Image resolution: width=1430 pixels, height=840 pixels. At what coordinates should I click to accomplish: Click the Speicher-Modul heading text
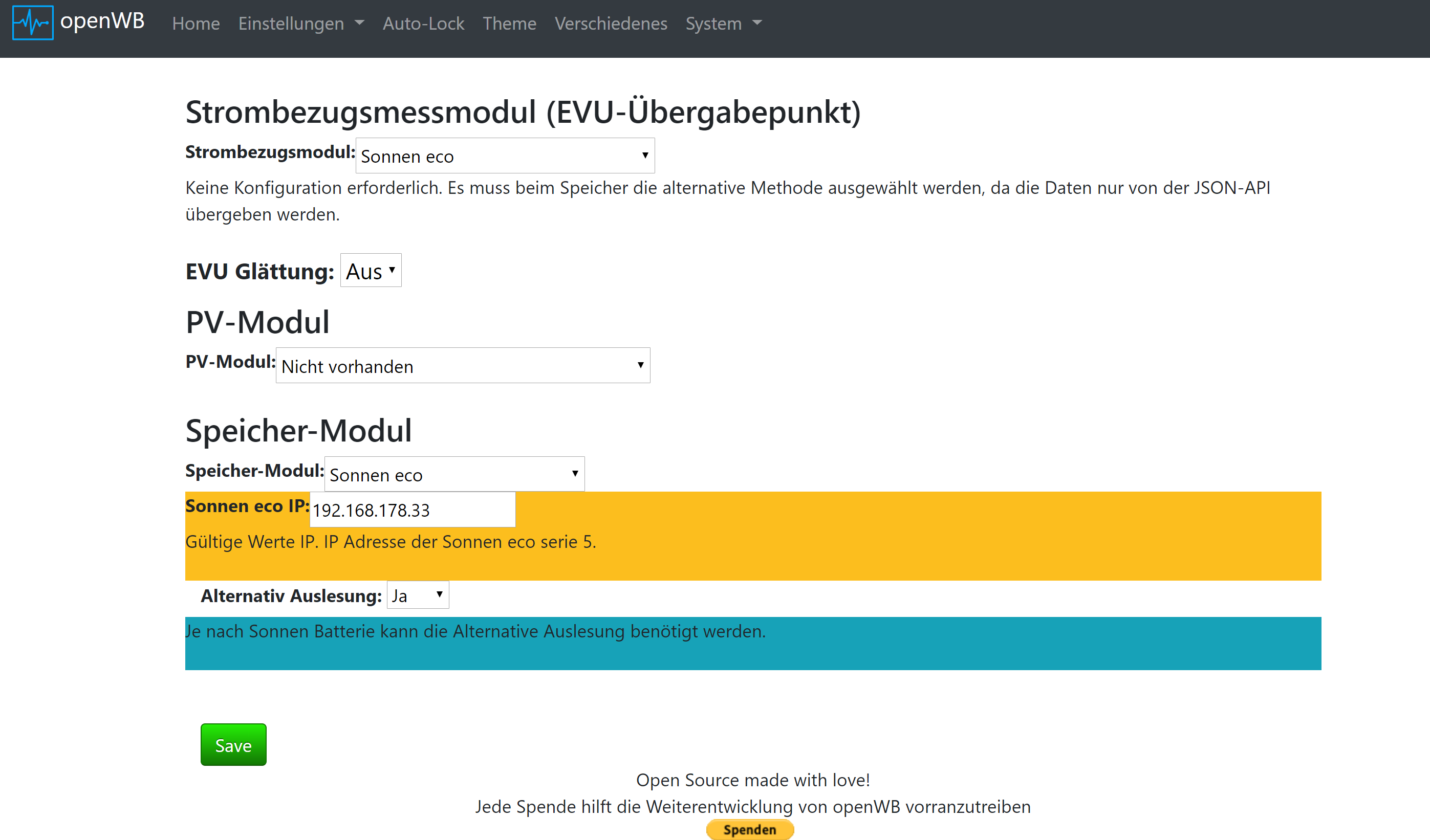298,431
